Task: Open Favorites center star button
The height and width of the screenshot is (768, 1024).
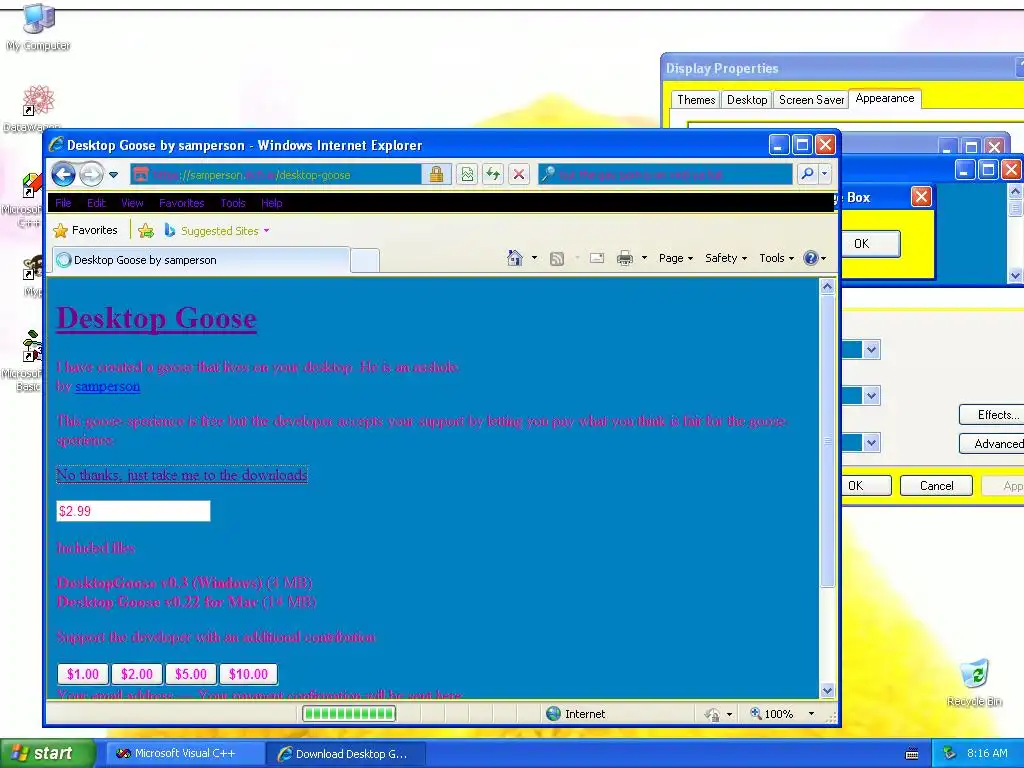Action: 86,231
